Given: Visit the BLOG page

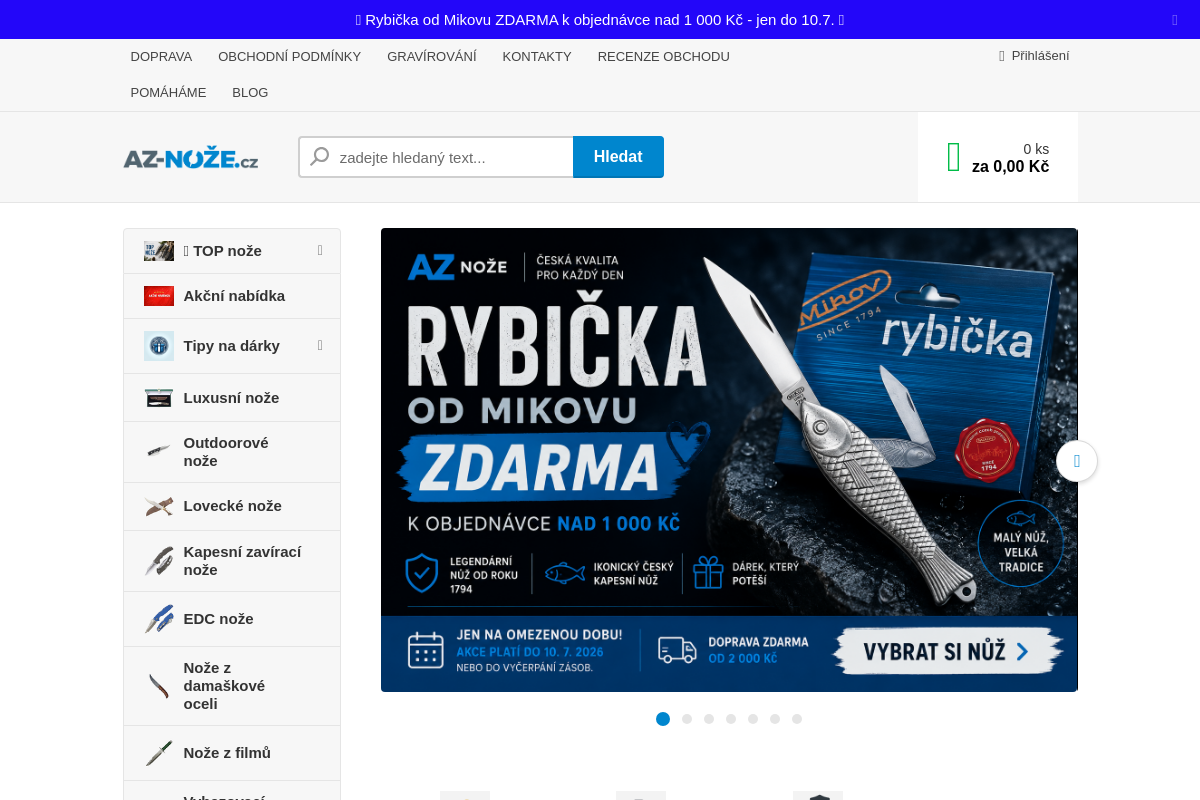Looking at the screenshot, I should click(x=250, y=92).
